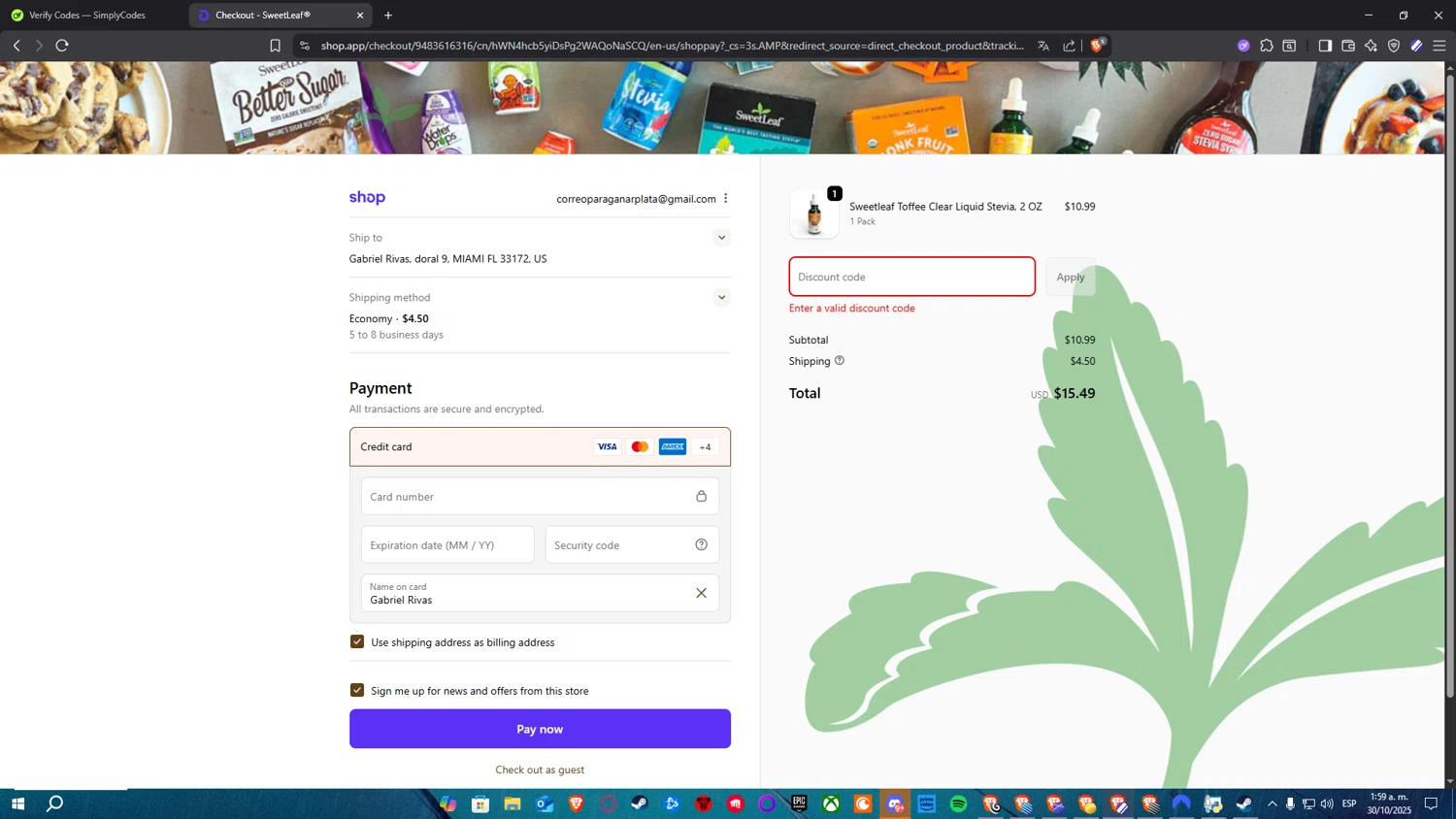Toggle Use shipping address as billing address

pyautogui.click(x=357, y=642)
